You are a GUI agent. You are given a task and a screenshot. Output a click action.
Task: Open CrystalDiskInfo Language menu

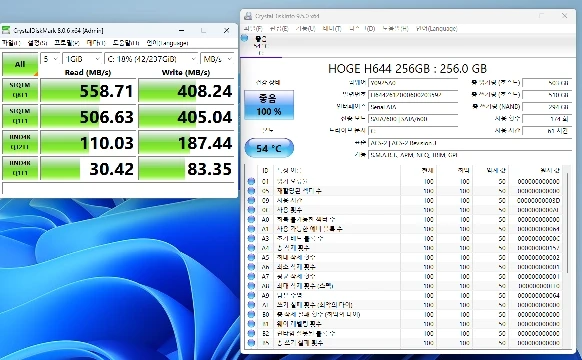pyautogui.click(x=436, y=29)
